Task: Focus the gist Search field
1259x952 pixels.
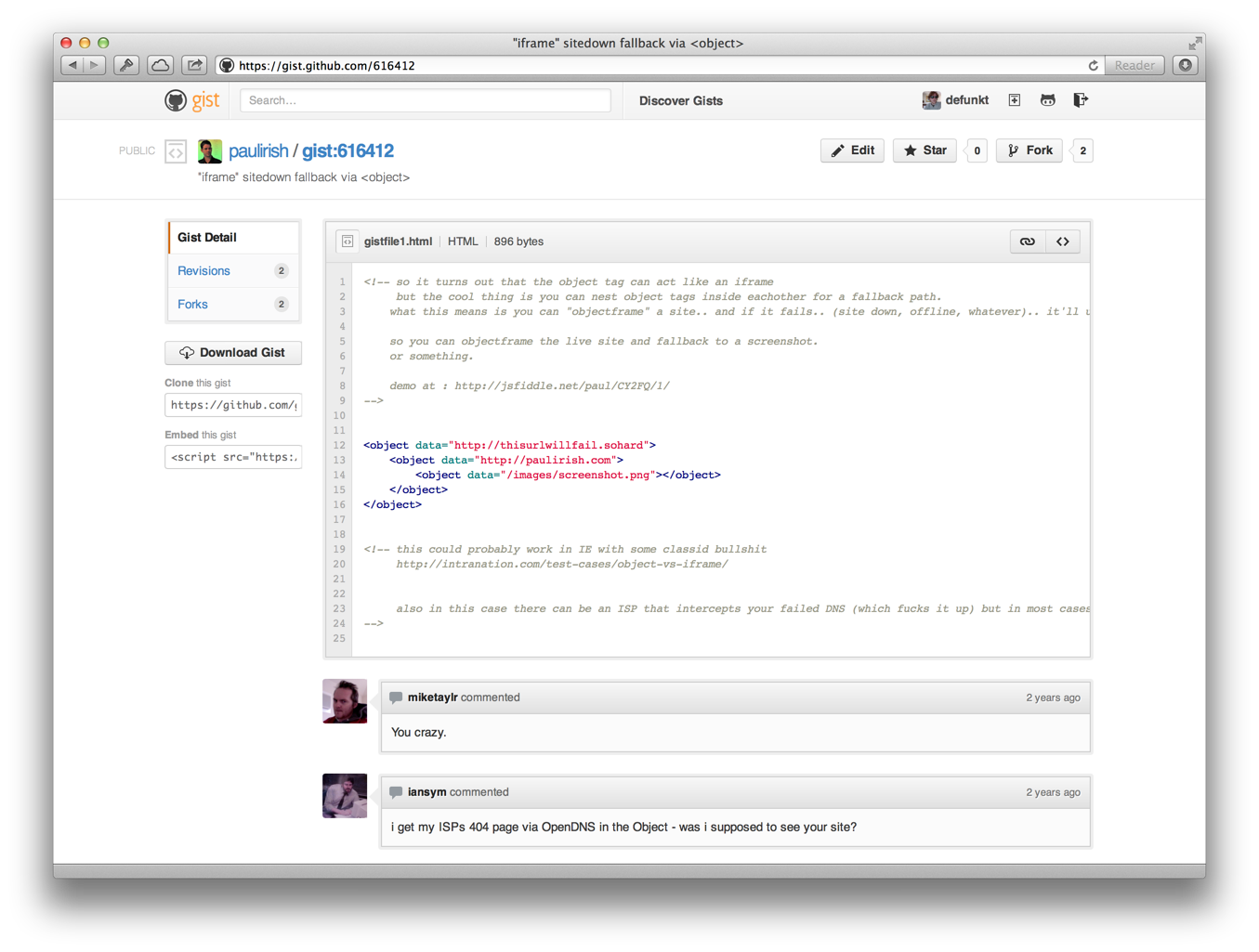Action: [x=425, y=100]
